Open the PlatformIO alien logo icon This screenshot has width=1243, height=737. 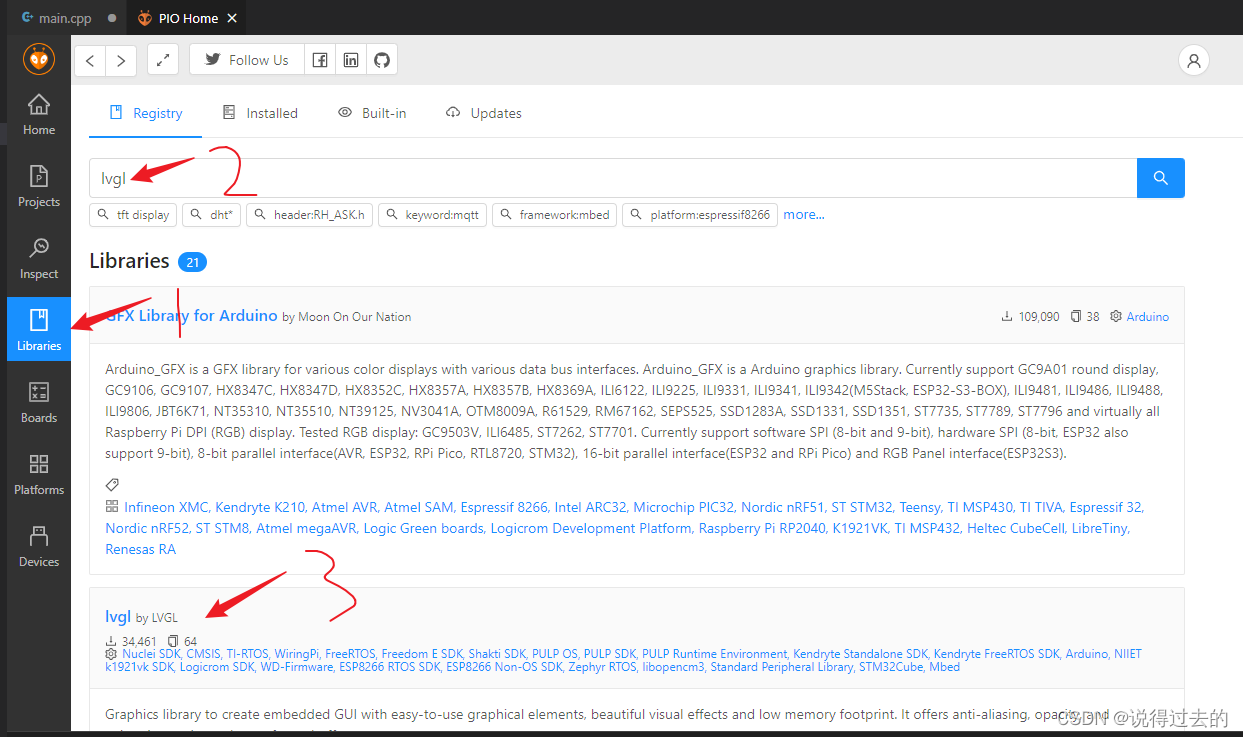[39, 59]
